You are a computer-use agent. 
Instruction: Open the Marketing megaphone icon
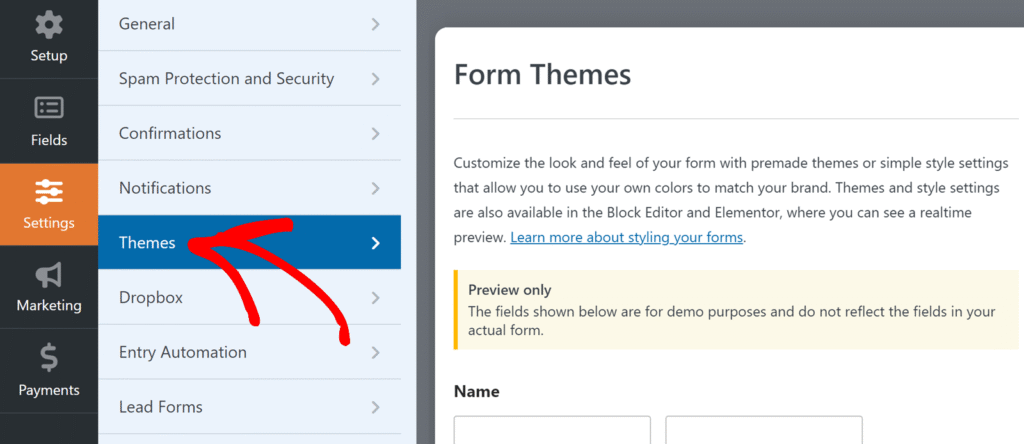[x=48, y=275]
